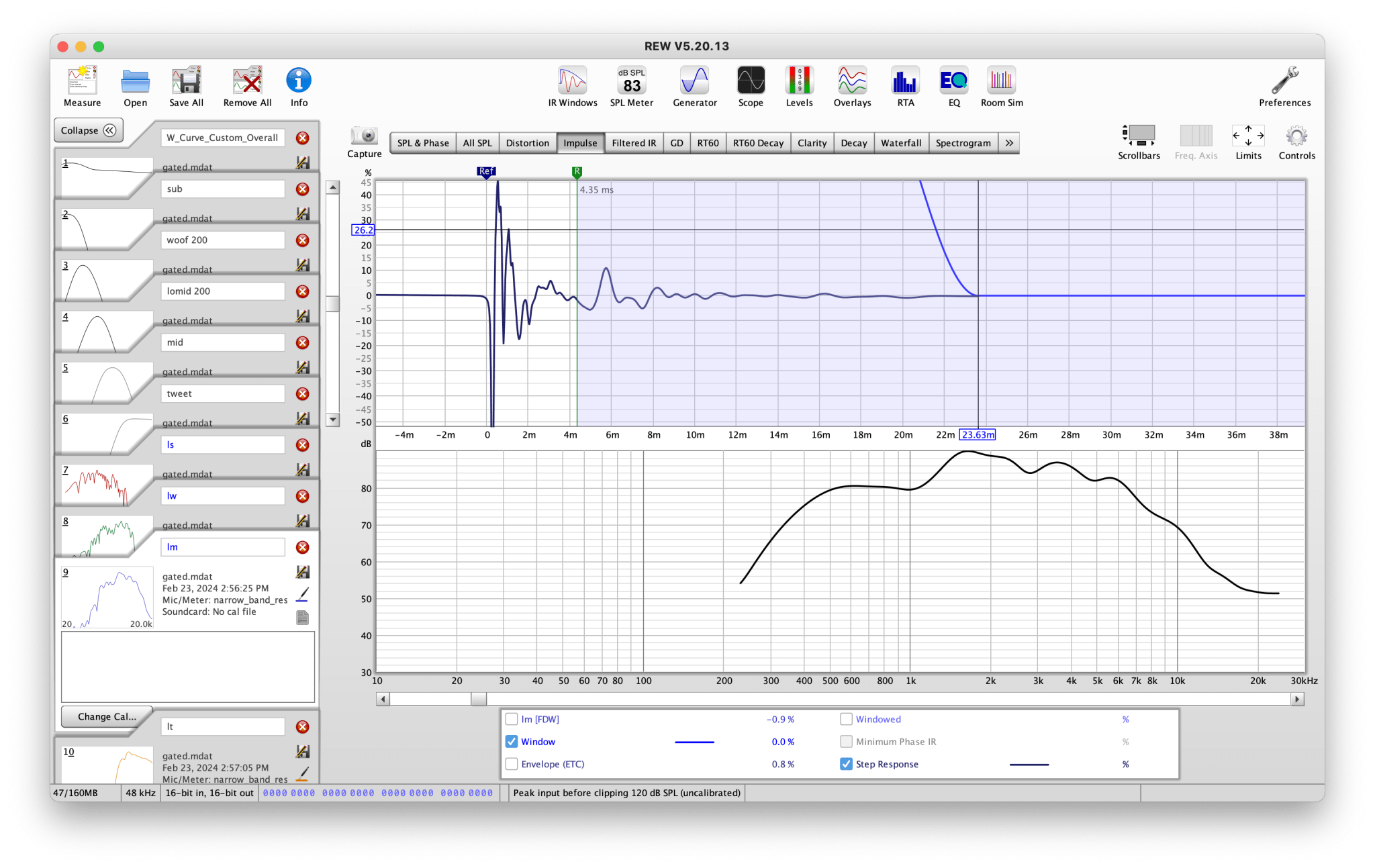Switch to Distortion tab
Image resolution: width=1375 pixels, height=868 pixels.
pos(527,143)
